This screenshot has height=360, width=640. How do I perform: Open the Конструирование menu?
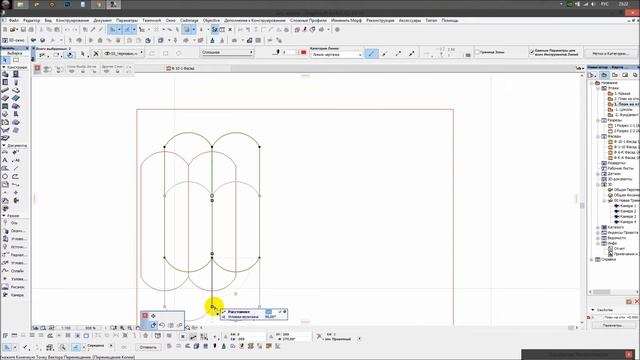click(72, 20)
